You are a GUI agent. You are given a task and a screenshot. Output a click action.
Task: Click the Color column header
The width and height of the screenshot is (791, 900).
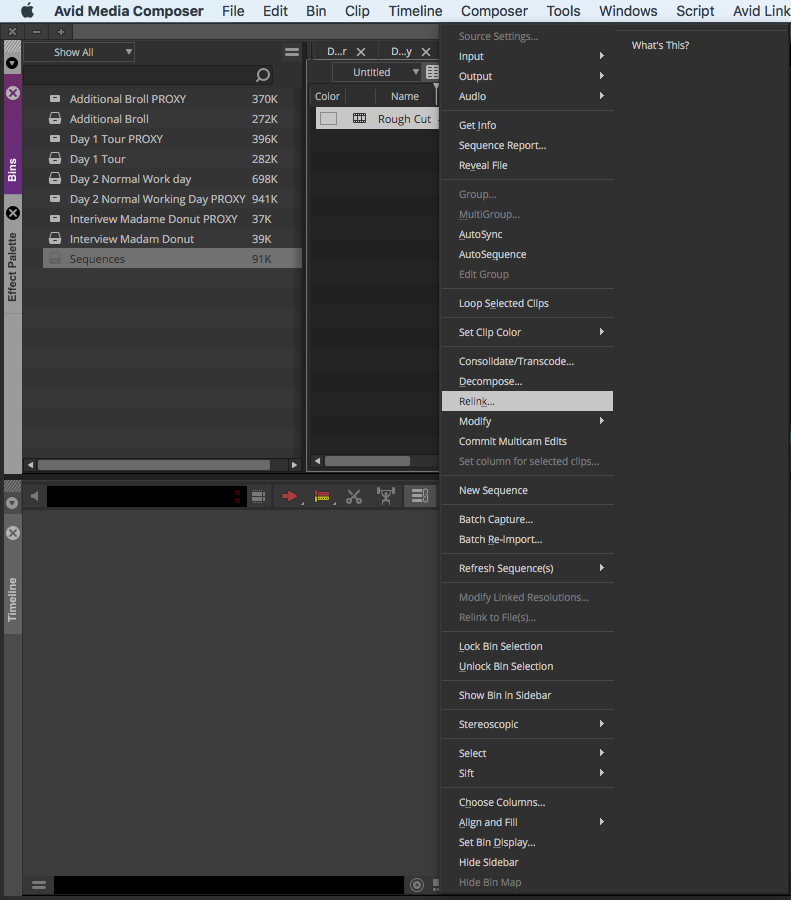click(327, 96)
